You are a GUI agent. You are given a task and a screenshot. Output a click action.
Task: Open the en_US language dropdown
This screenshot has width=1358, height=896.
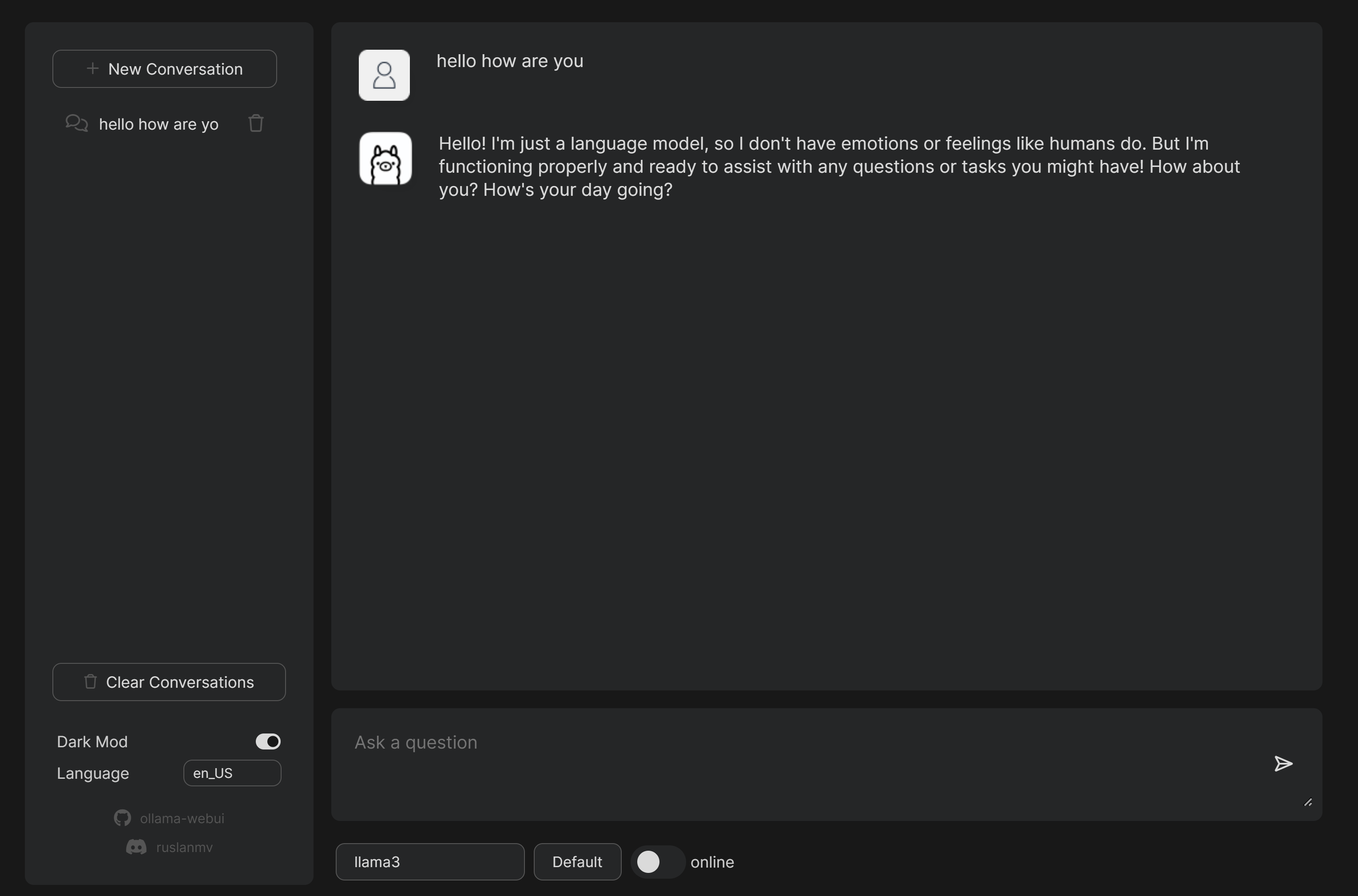click(x=232, y=773)
